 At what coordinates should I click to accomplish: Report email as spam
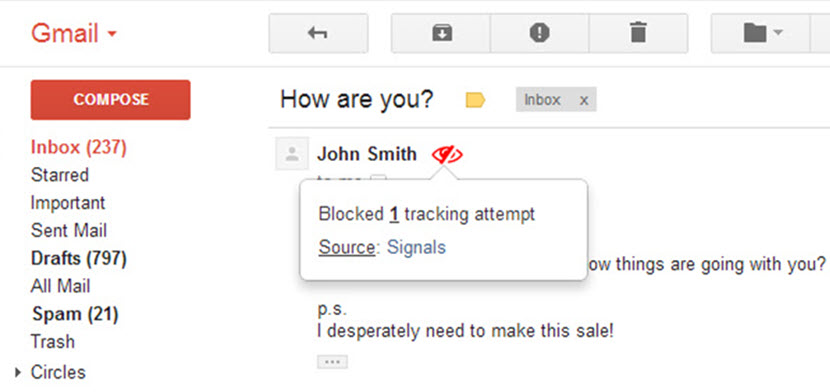click(x=539, y=33)
